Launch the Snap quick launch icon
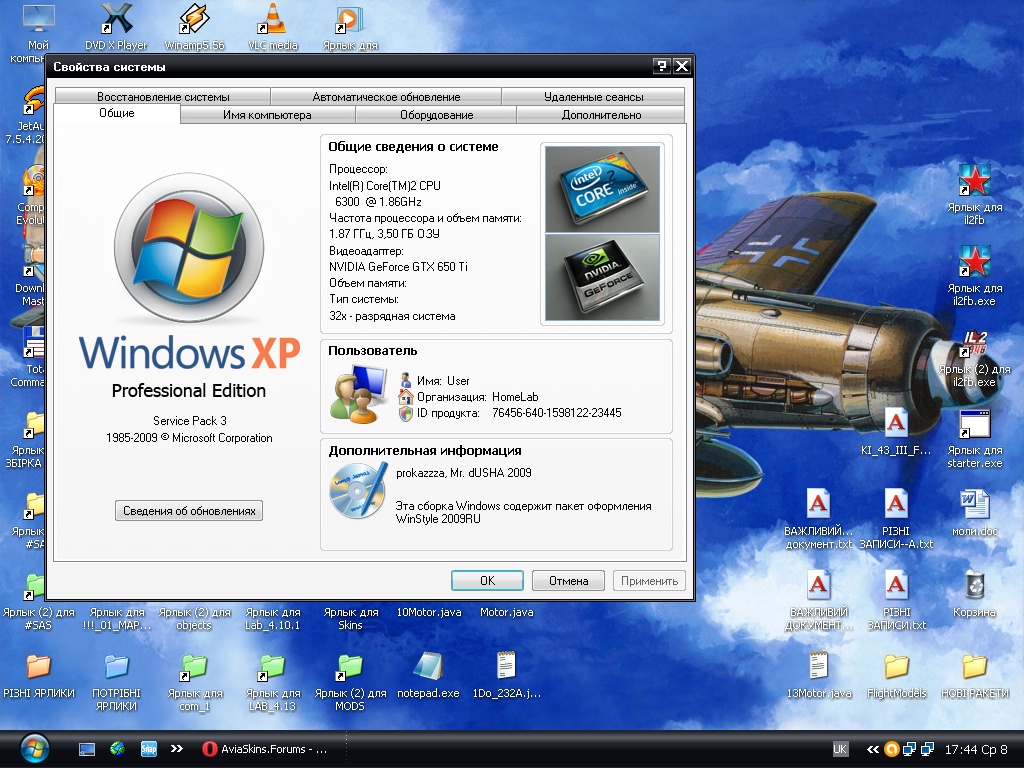The height and width of the screenshot is (768, 1024). 149,749
